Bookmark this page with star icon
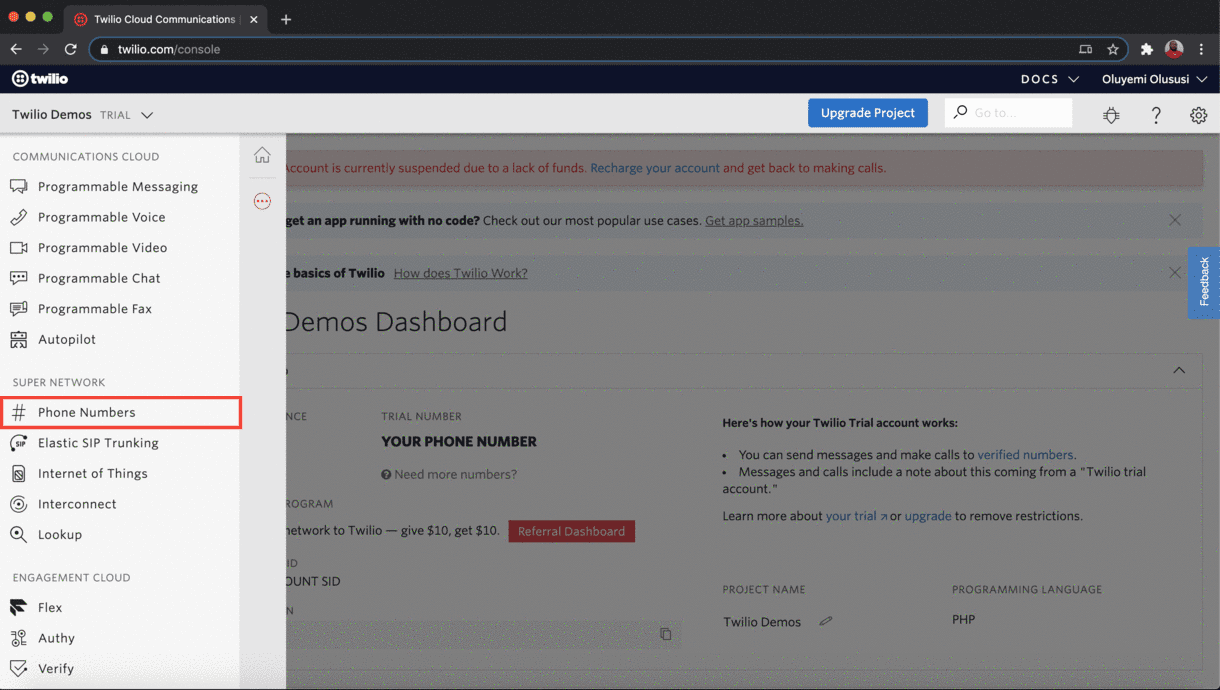 pos(1113,49)
